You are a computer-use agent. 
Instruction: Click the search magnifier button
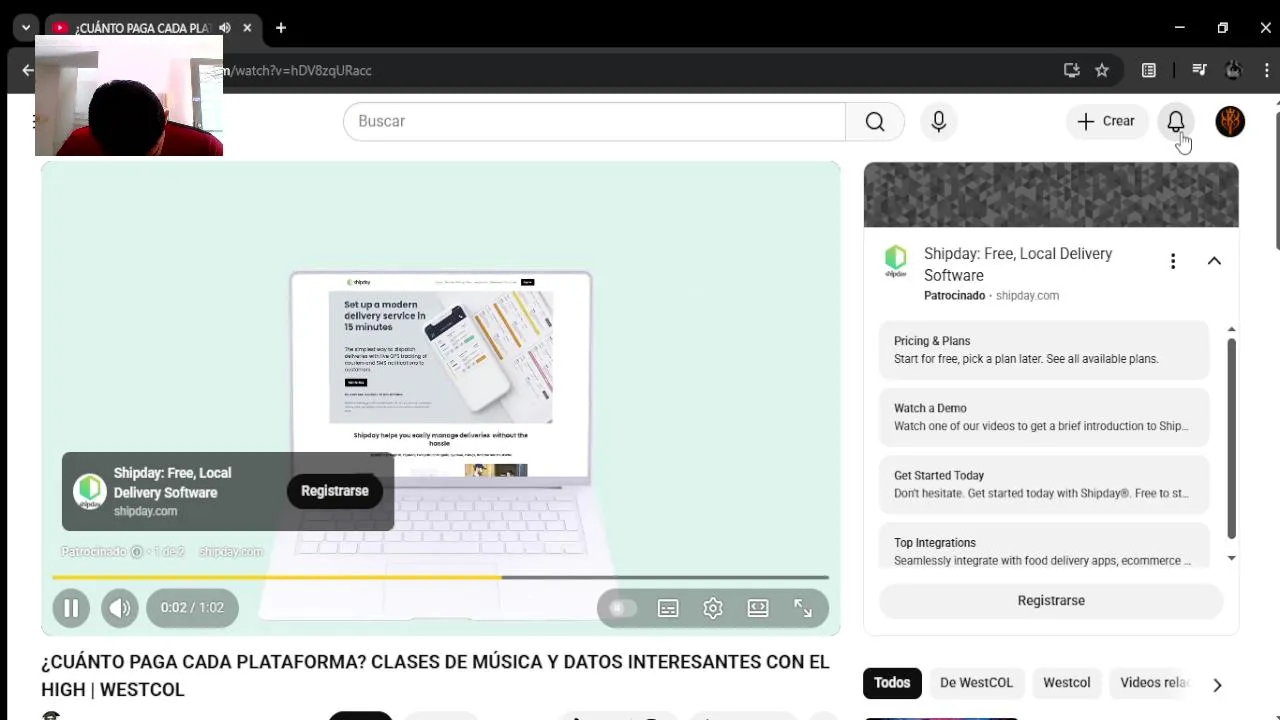pyautogui.click(x=875, y=121)
